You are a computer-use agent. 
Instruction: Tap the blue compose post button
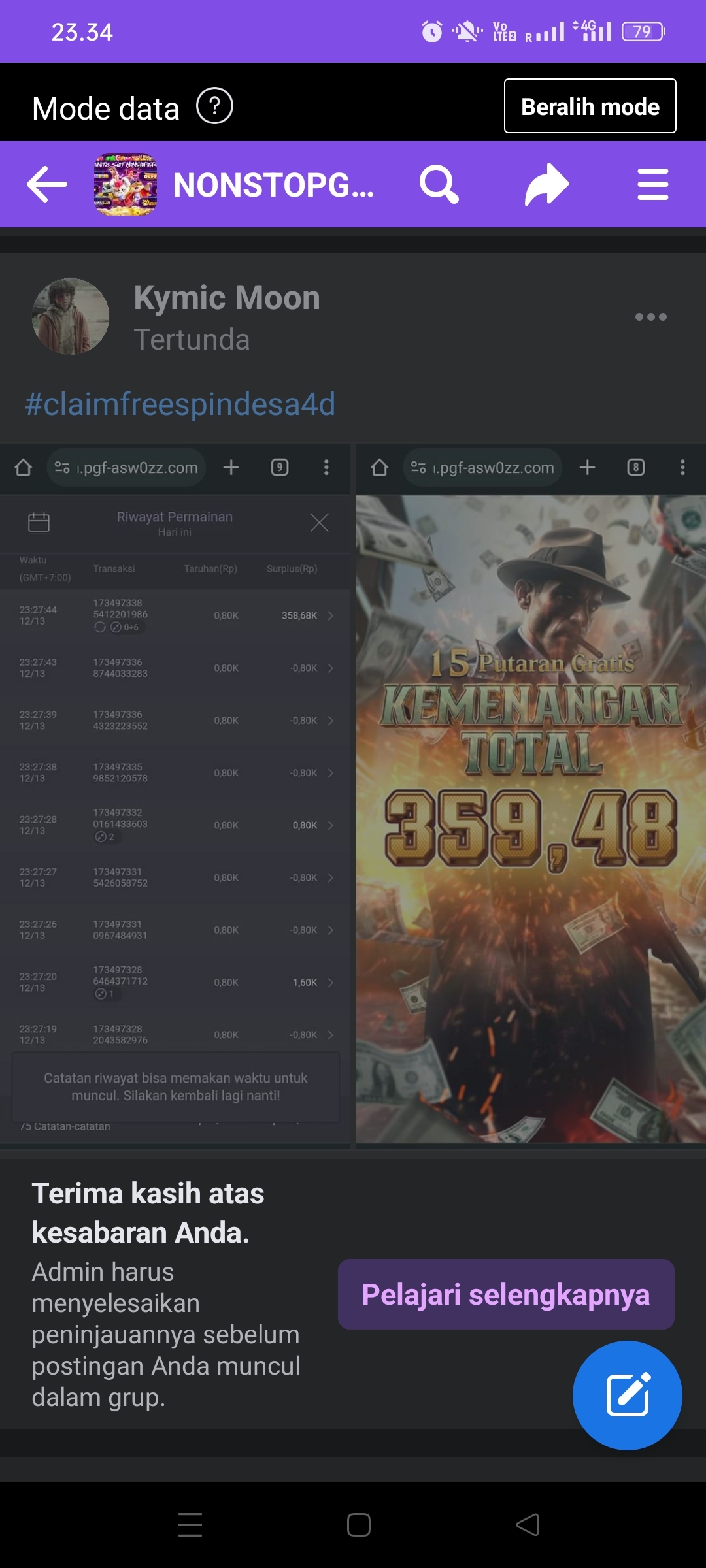tap(627, 1395)
